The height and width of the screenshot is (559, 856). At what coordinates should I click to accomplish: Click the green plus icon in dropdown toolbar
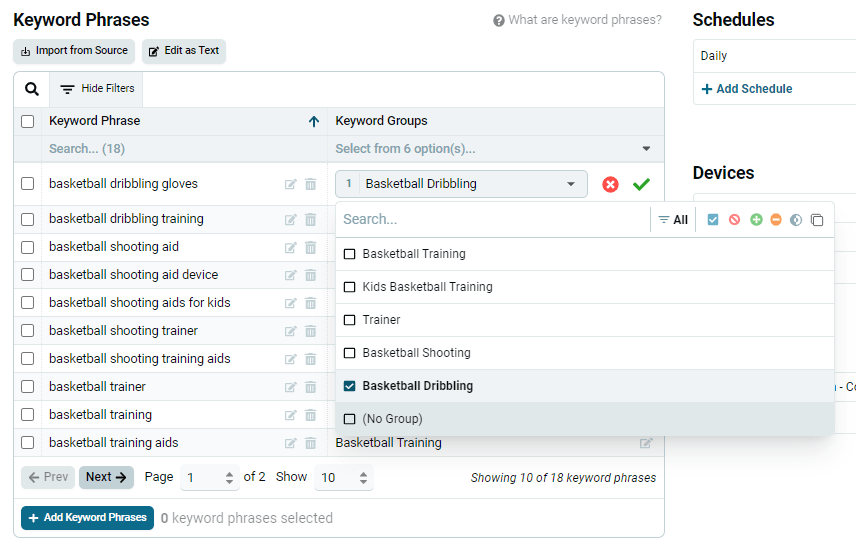tap(756, 219)
